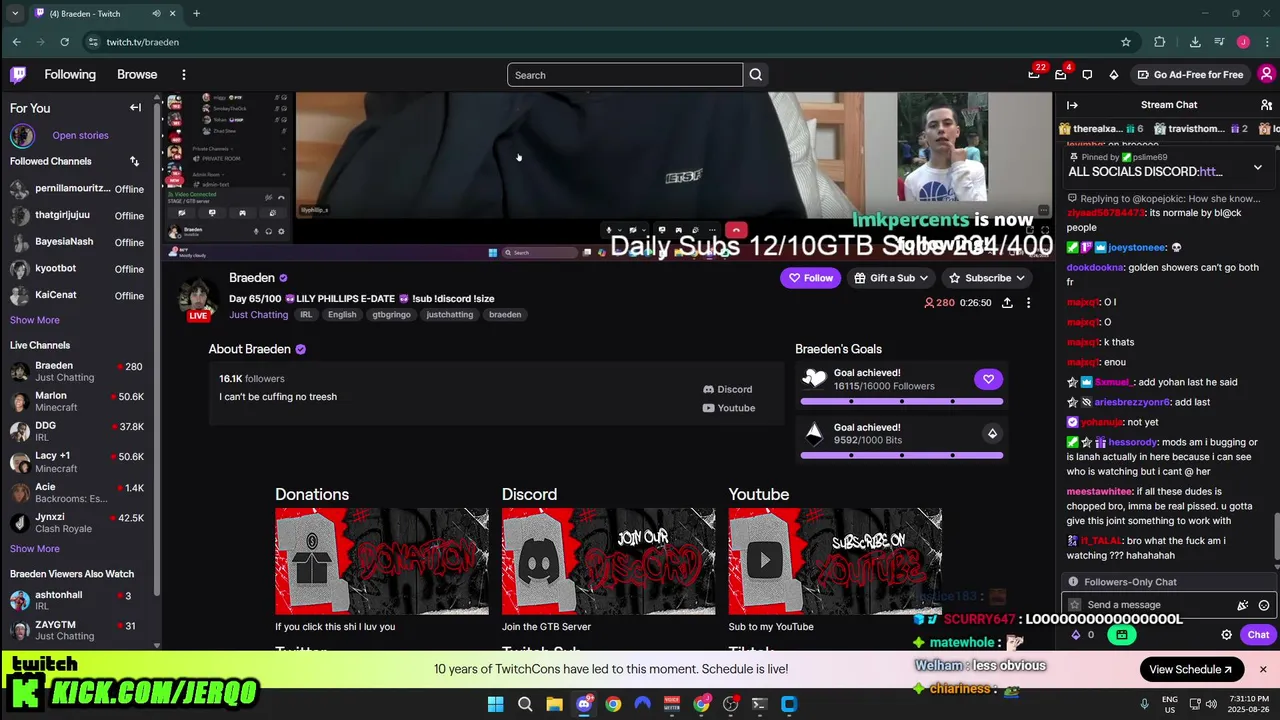Open the Twitch home logo
This screenshot has height=720, width=1280.
coord(18,75)
